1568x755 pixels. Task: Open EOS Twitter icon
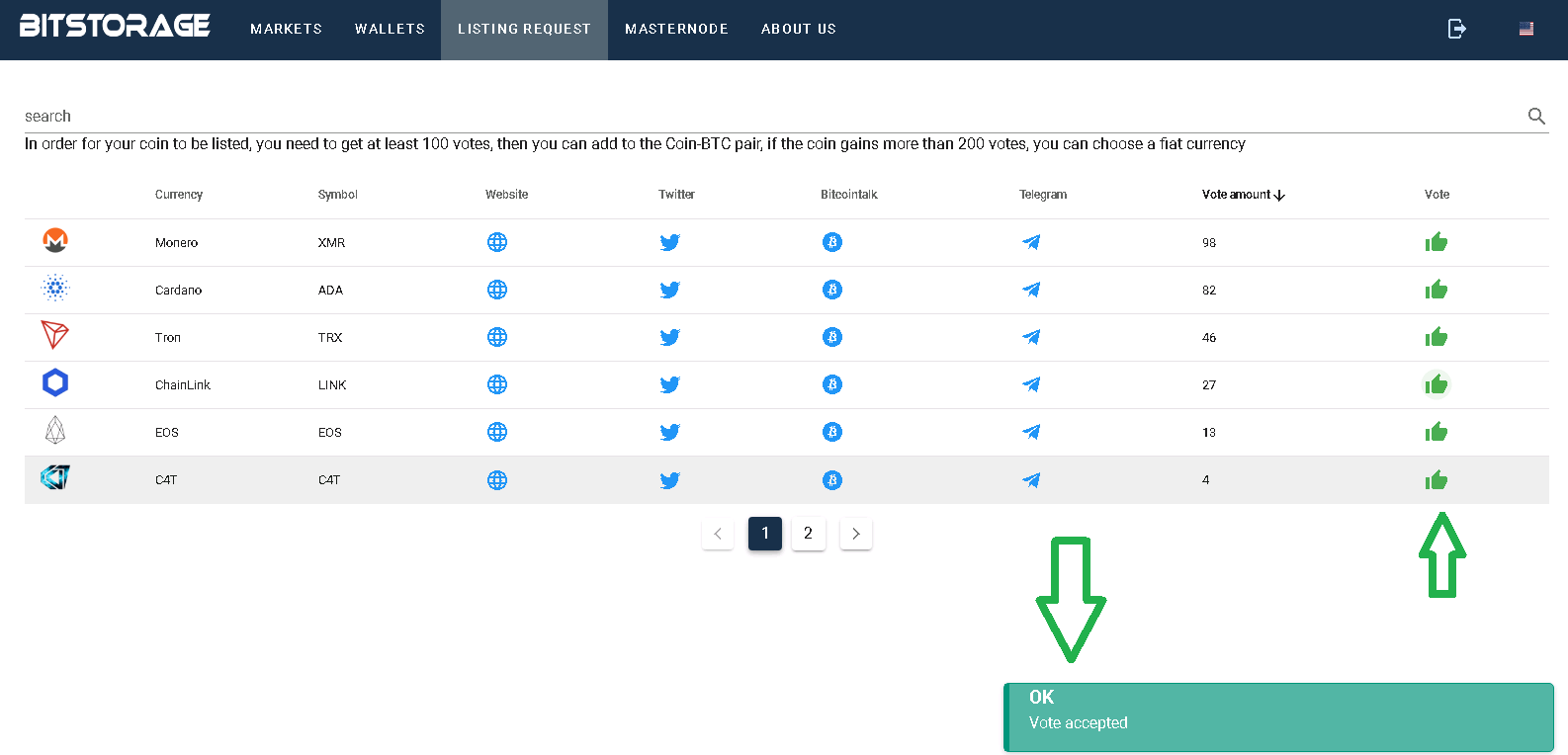(x=670, y=432)
